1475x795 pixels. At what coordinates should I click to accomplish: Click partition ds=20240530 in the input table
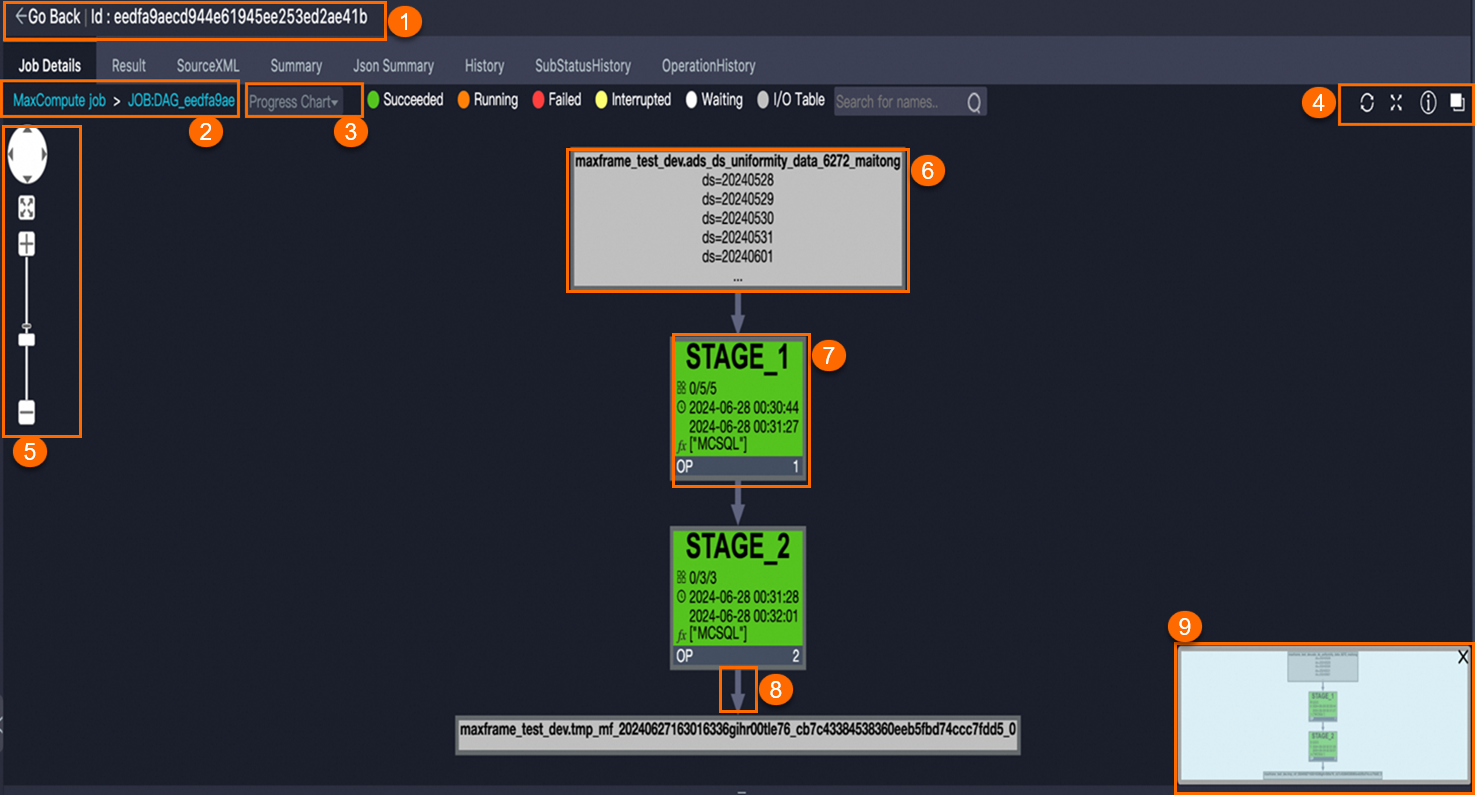point(738,218)
